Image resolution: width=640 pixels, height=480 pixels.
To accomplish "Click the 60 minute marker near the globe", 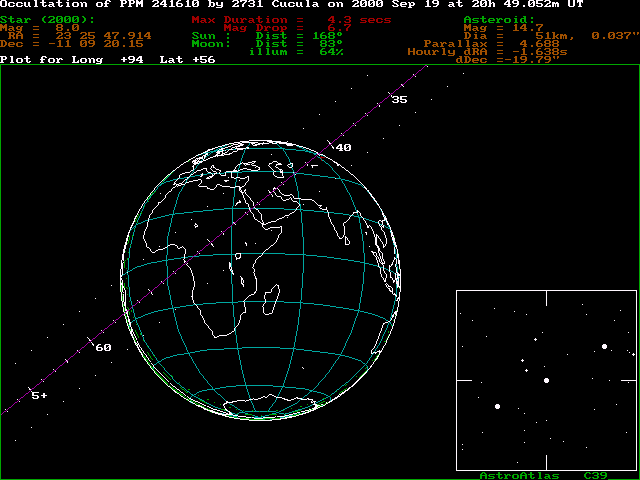I will point(102,347).
